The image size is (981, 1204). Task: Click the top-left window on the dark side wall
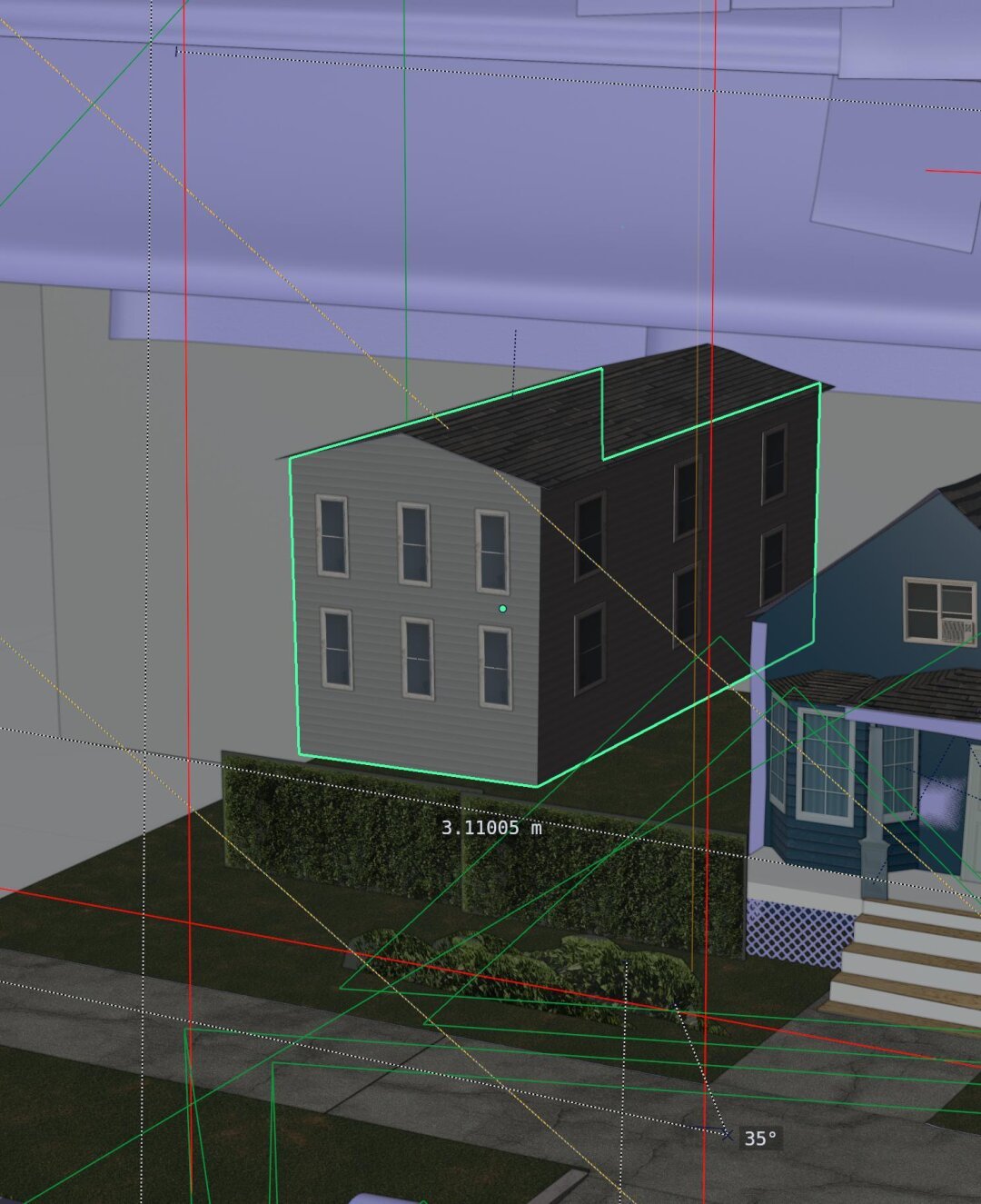[590, 535]
